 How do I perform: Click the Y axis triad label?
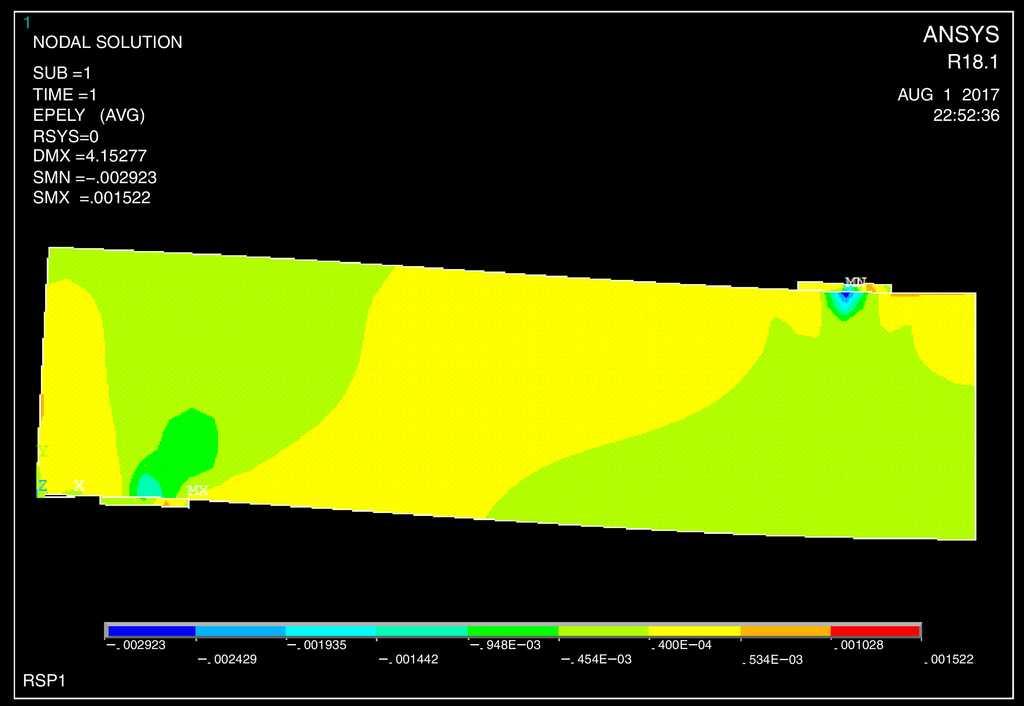(x=42, y=452)
